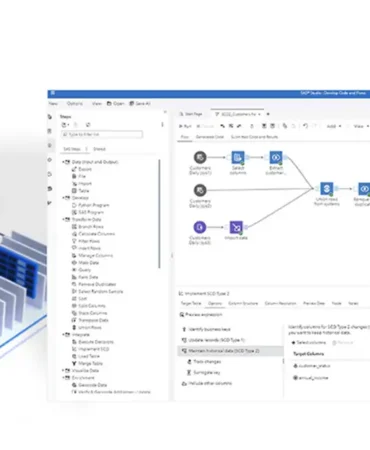Switch to the SAS Steps tab

[72, 149]
